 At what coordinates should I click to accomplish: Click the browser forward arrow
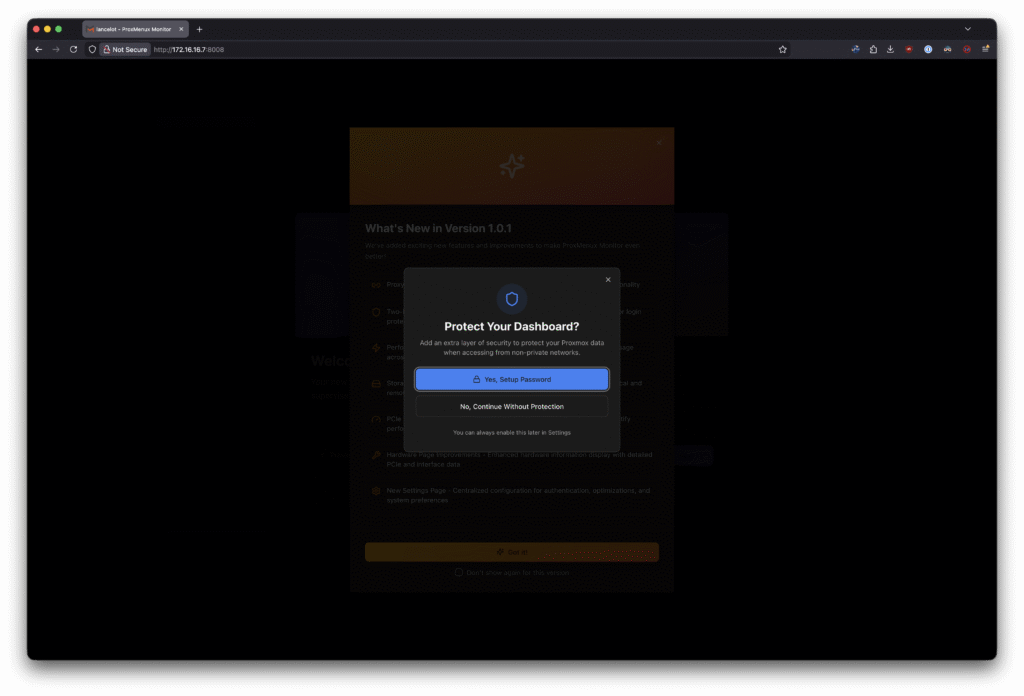point(56,49)
